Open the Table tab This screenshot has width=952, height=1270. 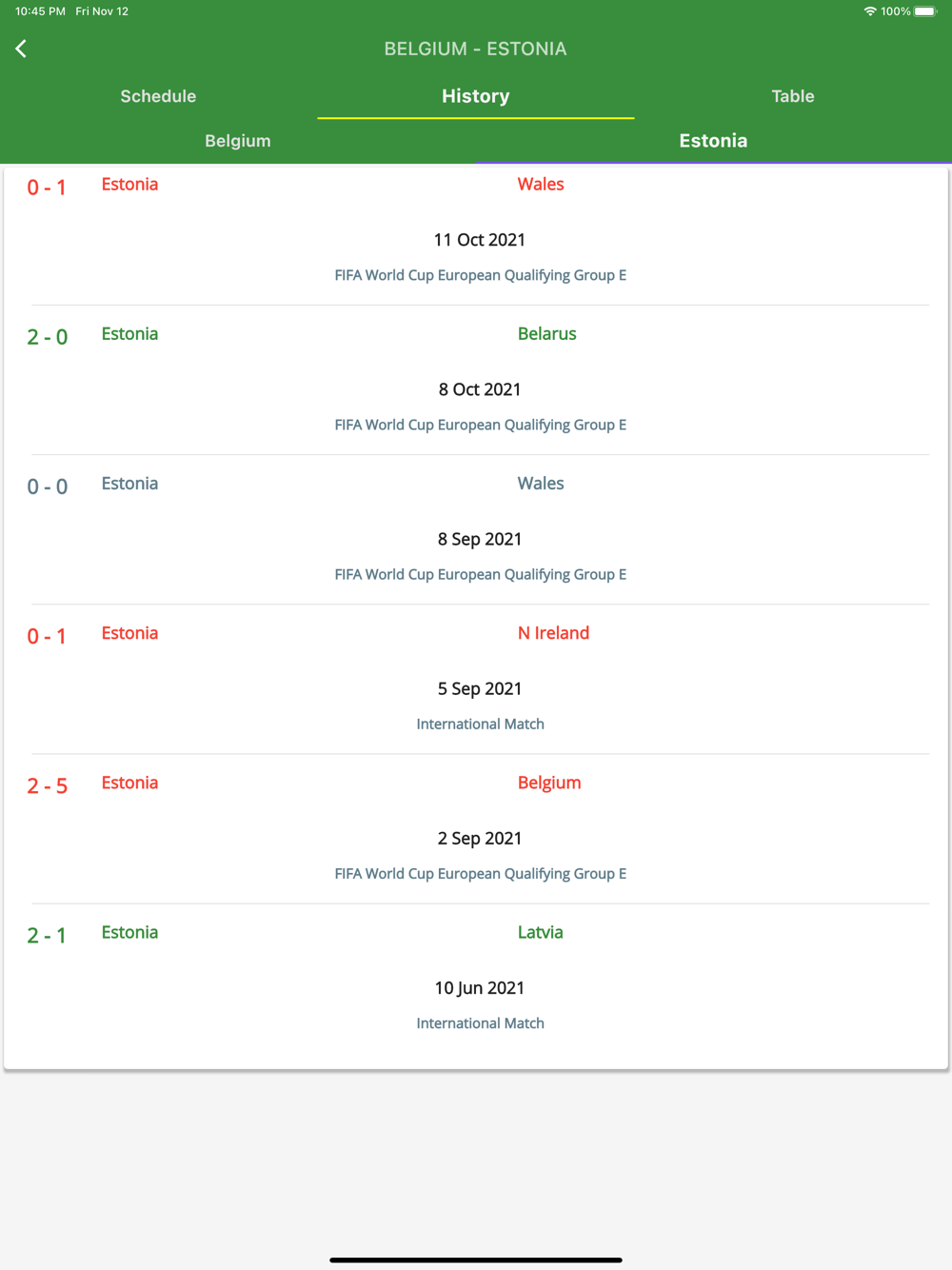[793, 96]
